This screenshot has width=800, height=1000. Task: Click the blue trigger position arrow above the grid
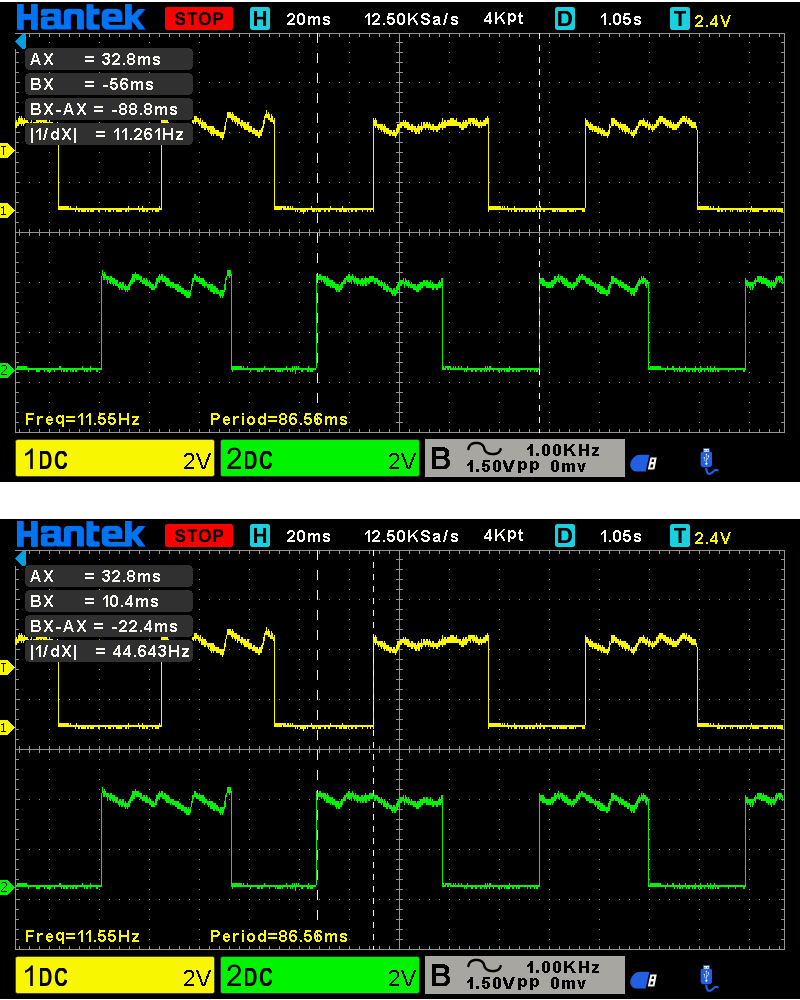[22, 39]
